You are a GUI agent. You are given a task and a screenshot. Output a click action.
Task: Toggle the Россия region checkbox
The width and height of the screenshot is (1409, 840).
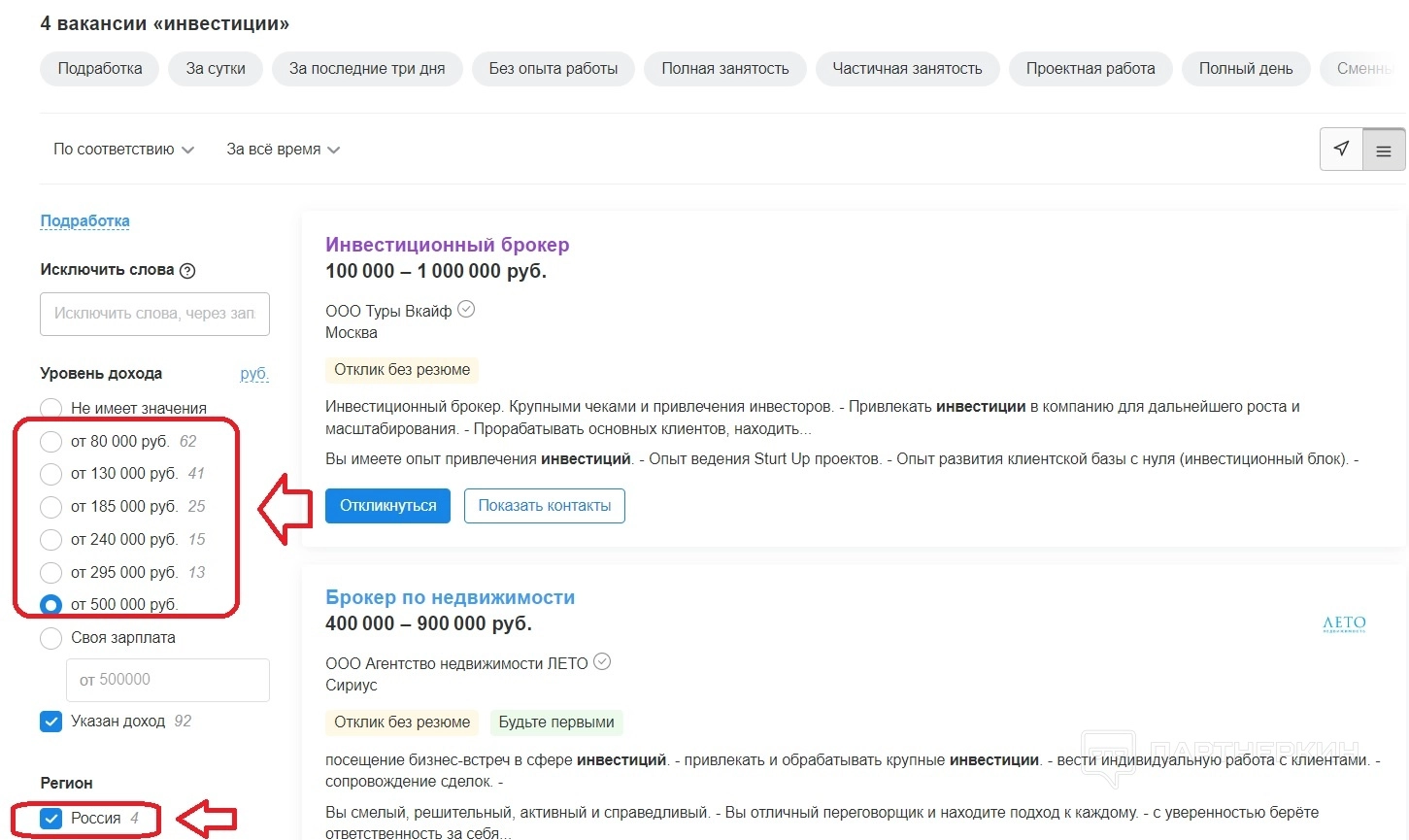50,819
